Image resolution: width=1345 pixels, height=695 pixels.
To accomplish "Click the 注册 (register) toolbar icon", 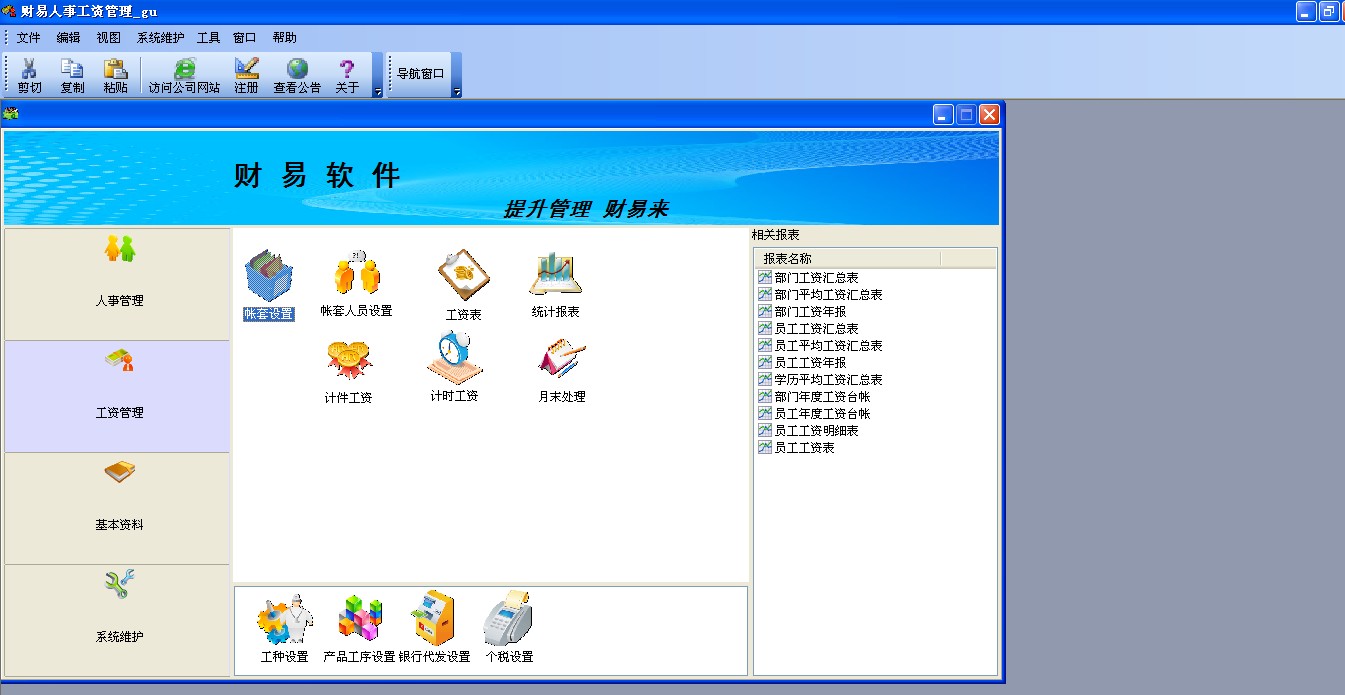I will click(246, 75).
